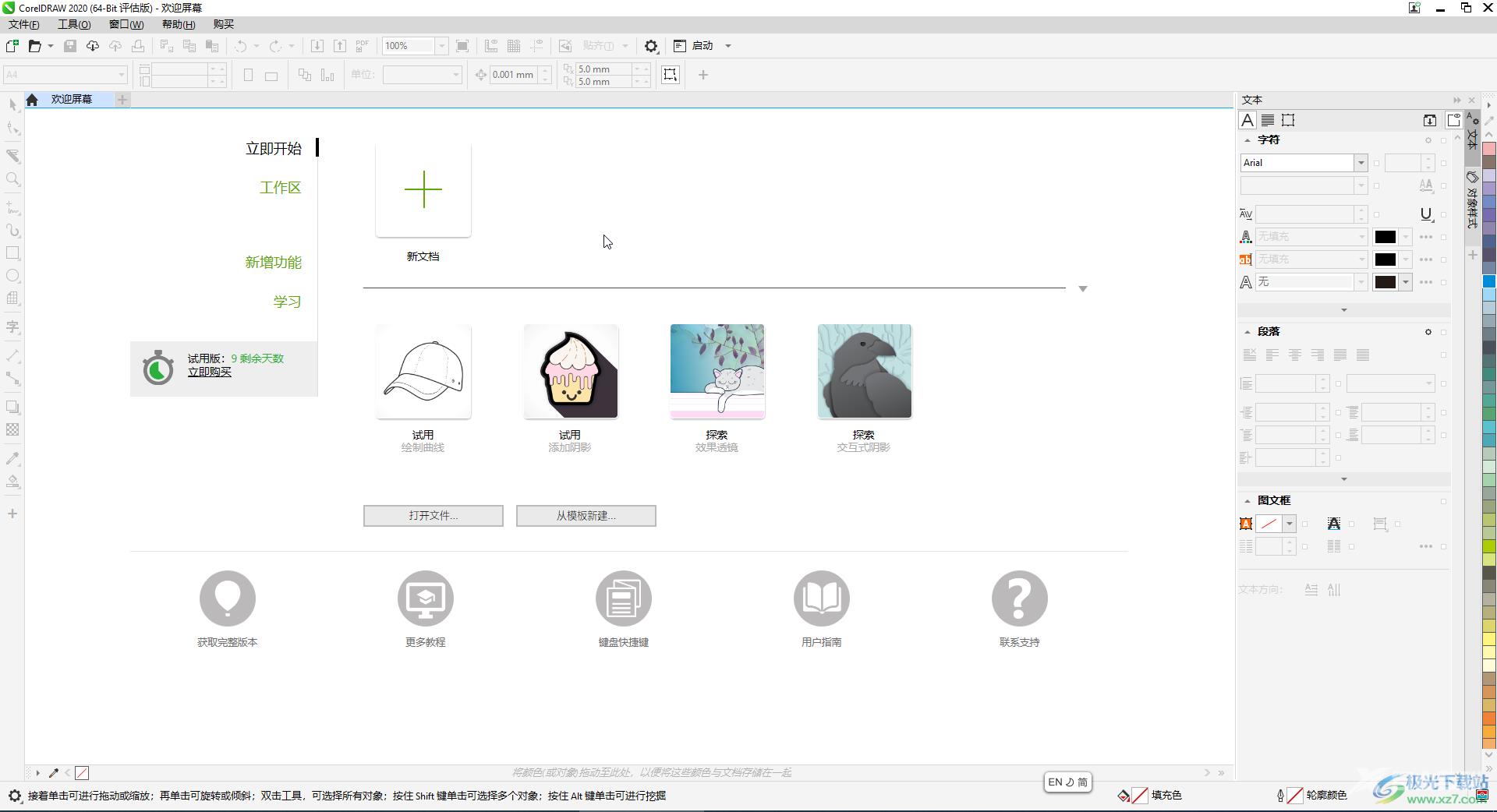Open the Character tab icon in Text panel
Image resolution: width=1497 pixels, height=812 pixels.
click(1247, 120)
